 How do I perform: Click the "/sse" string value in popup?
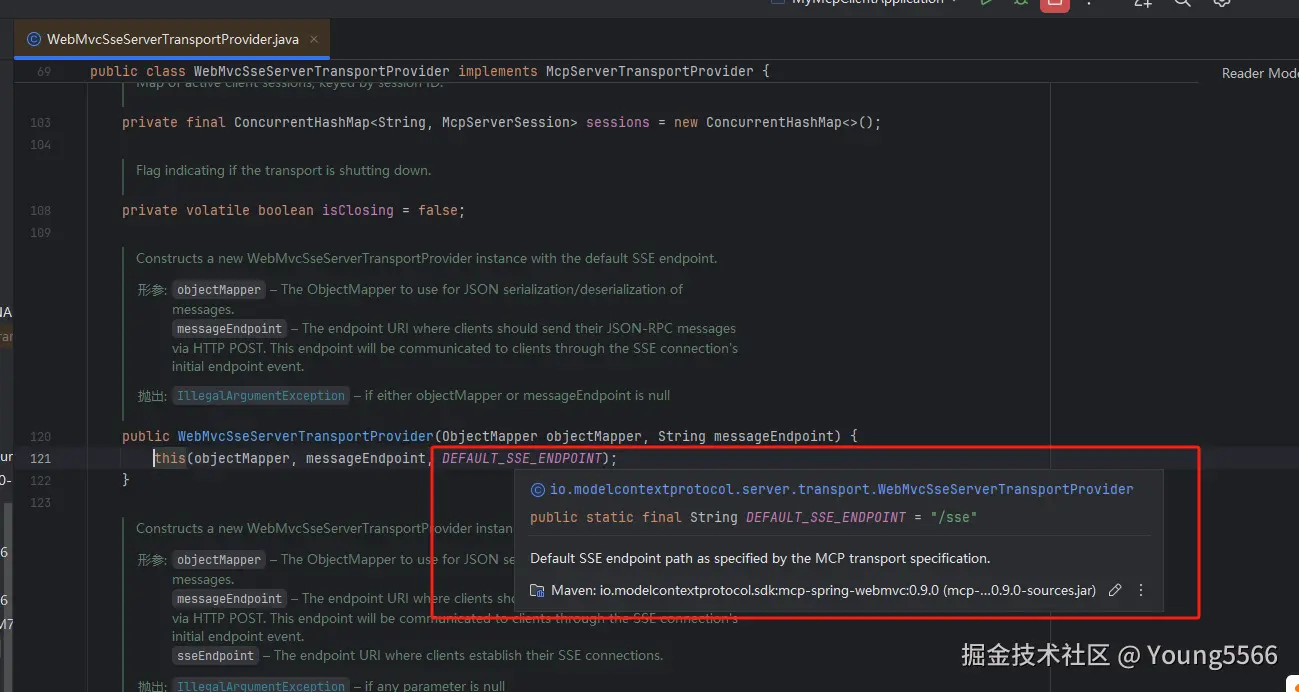(x=953, y=518)
